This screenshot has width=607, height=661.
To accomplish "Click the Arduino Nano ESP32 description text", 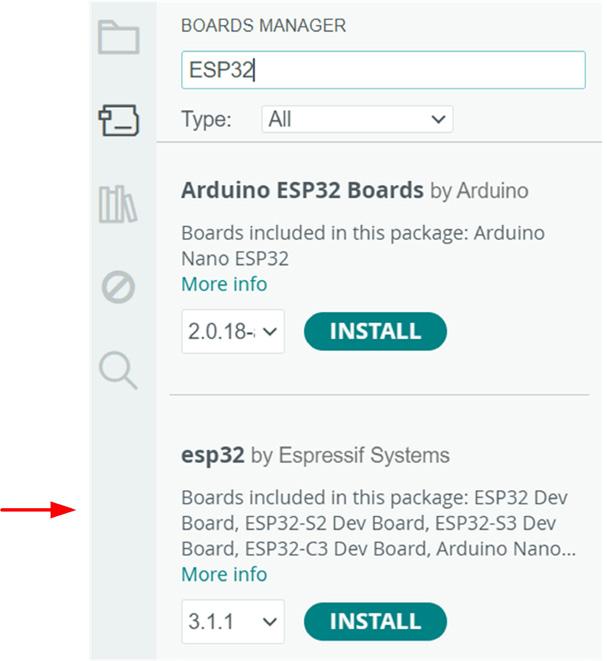I will [x=363, y=245].
